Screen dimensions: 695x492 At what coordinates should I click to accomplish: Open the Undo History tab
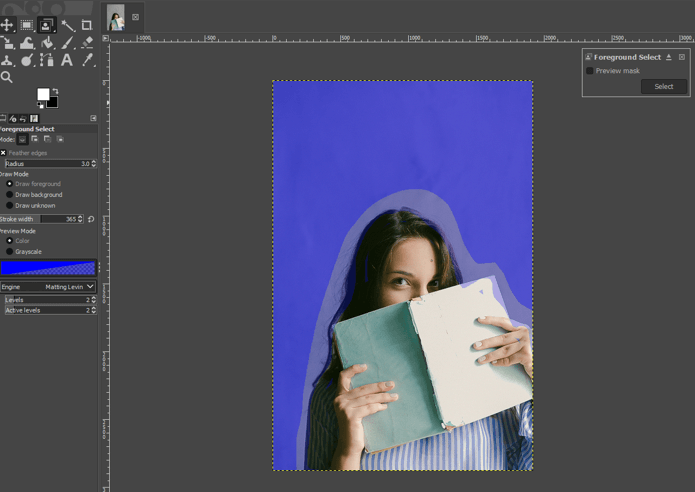pos(23,118)
